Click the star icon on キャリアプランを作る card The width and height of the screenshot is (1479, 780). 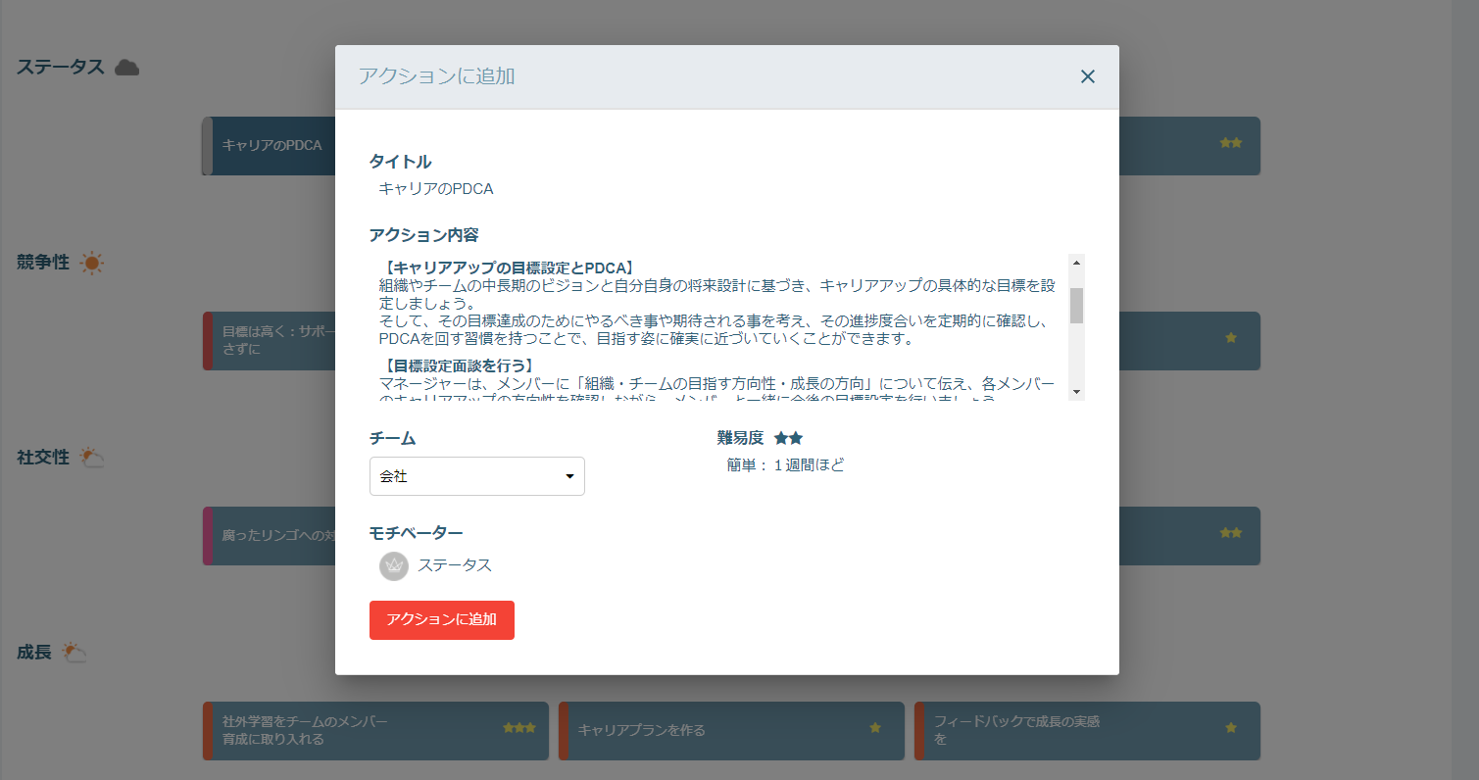pyautogui.click(x=875, y=728)
